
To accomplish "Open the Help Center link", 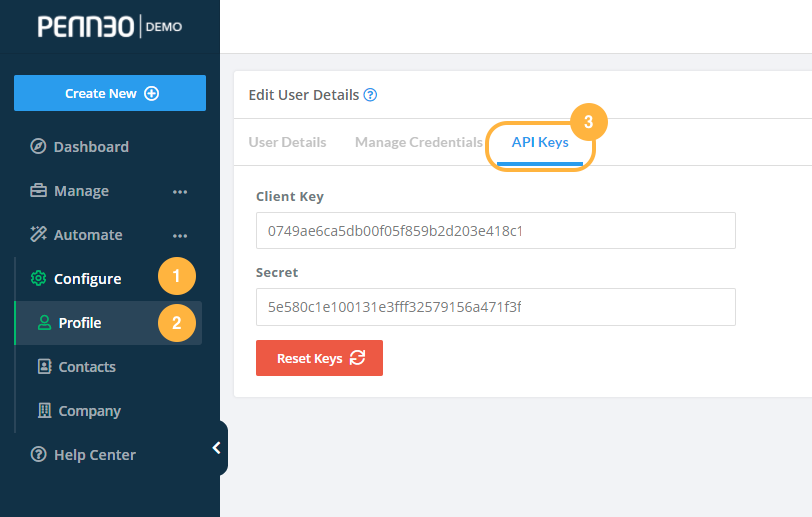I will pos(95,455).
